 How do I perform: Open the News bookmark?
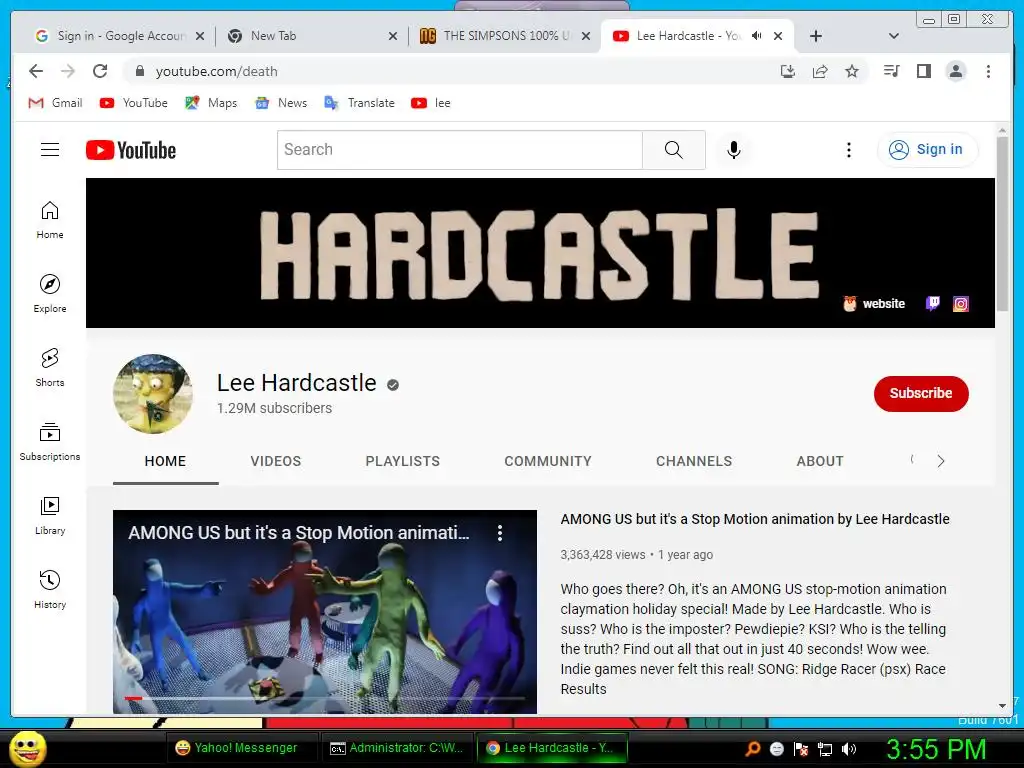281,103
